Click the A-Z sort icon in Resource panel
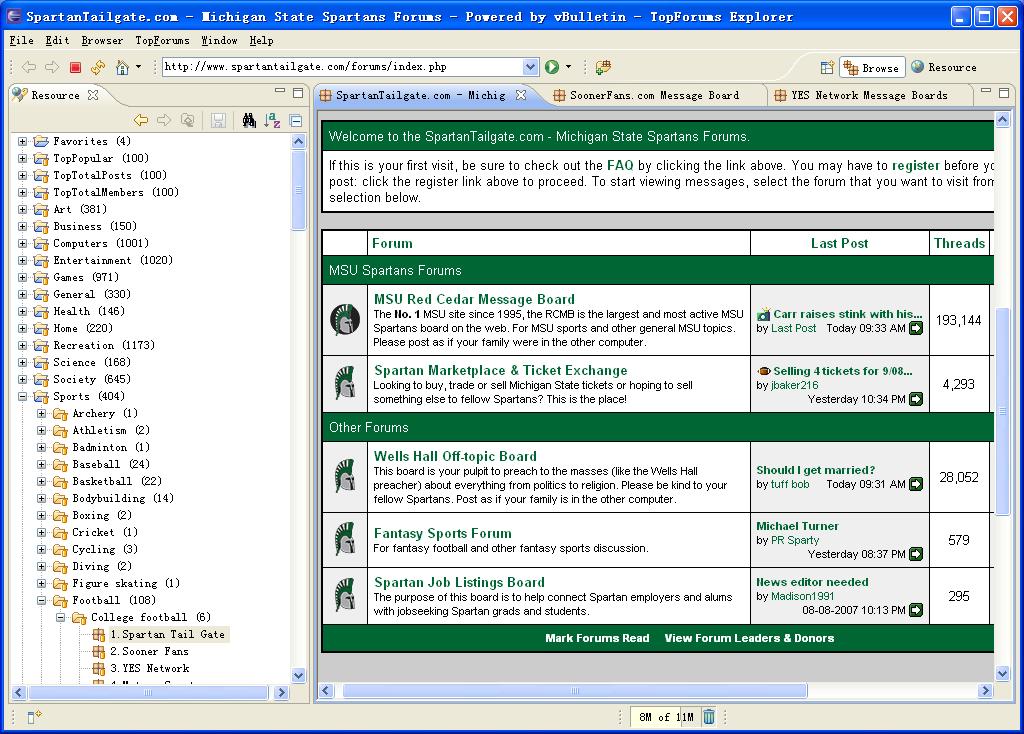Image resolution: width=1024 pixels, height=734 pixels. click(x=272, y=120)
